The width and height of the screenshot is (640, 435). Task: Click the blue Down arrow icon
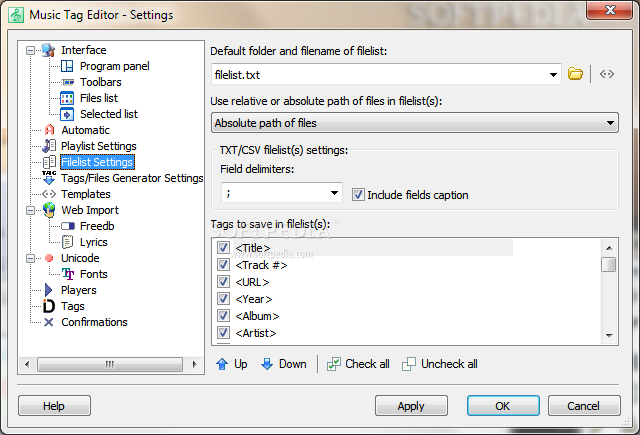267,364
